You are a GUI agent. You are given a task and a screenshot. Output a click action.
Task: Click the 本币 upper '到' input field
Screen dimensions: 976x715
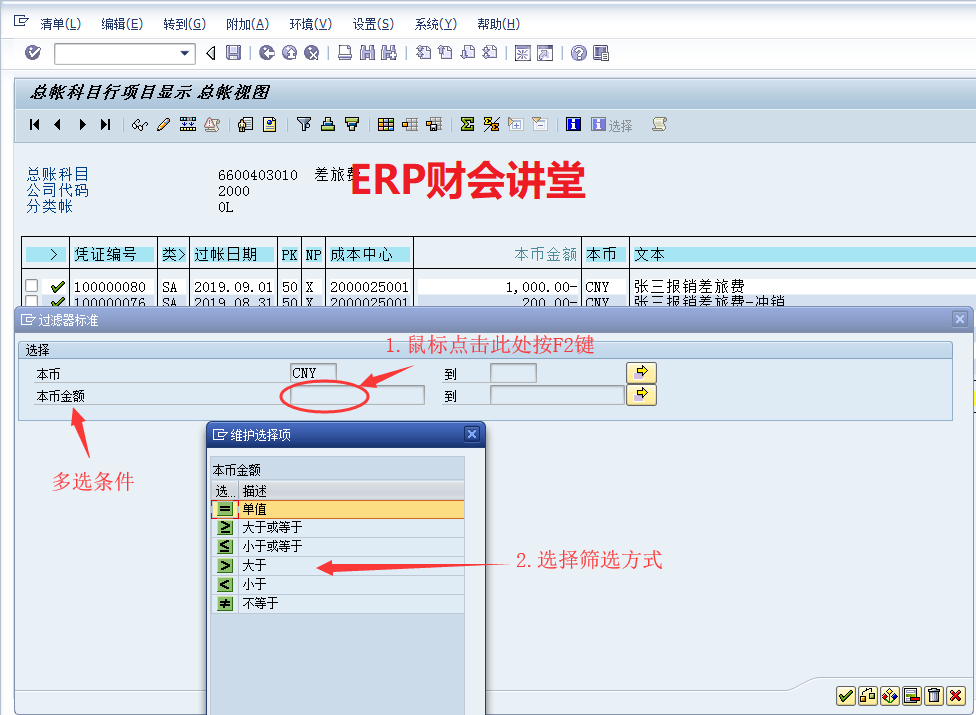[x=513, y=373]
